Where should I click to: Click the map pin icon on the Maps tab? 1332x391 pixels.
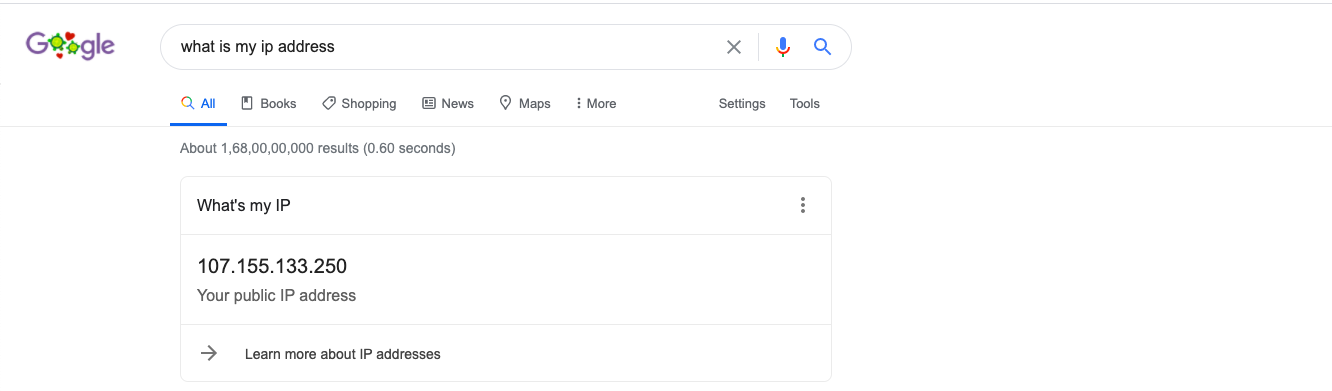[506, 103]
